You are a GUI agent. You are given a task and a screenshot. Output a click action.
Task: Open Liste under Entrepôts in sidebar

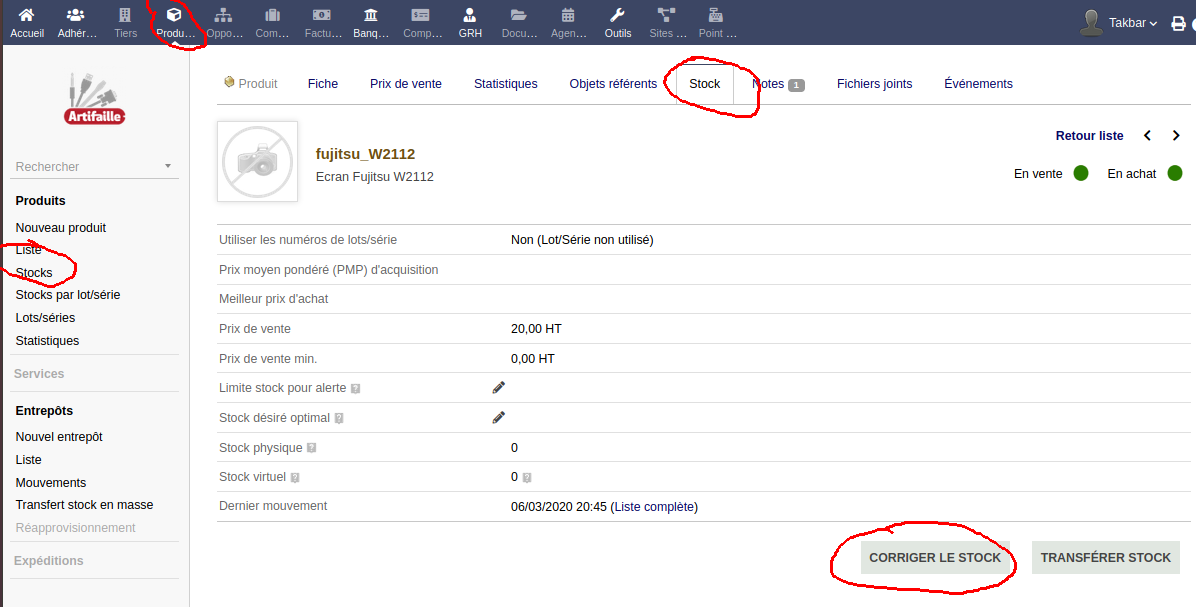[x=29, y=460]
